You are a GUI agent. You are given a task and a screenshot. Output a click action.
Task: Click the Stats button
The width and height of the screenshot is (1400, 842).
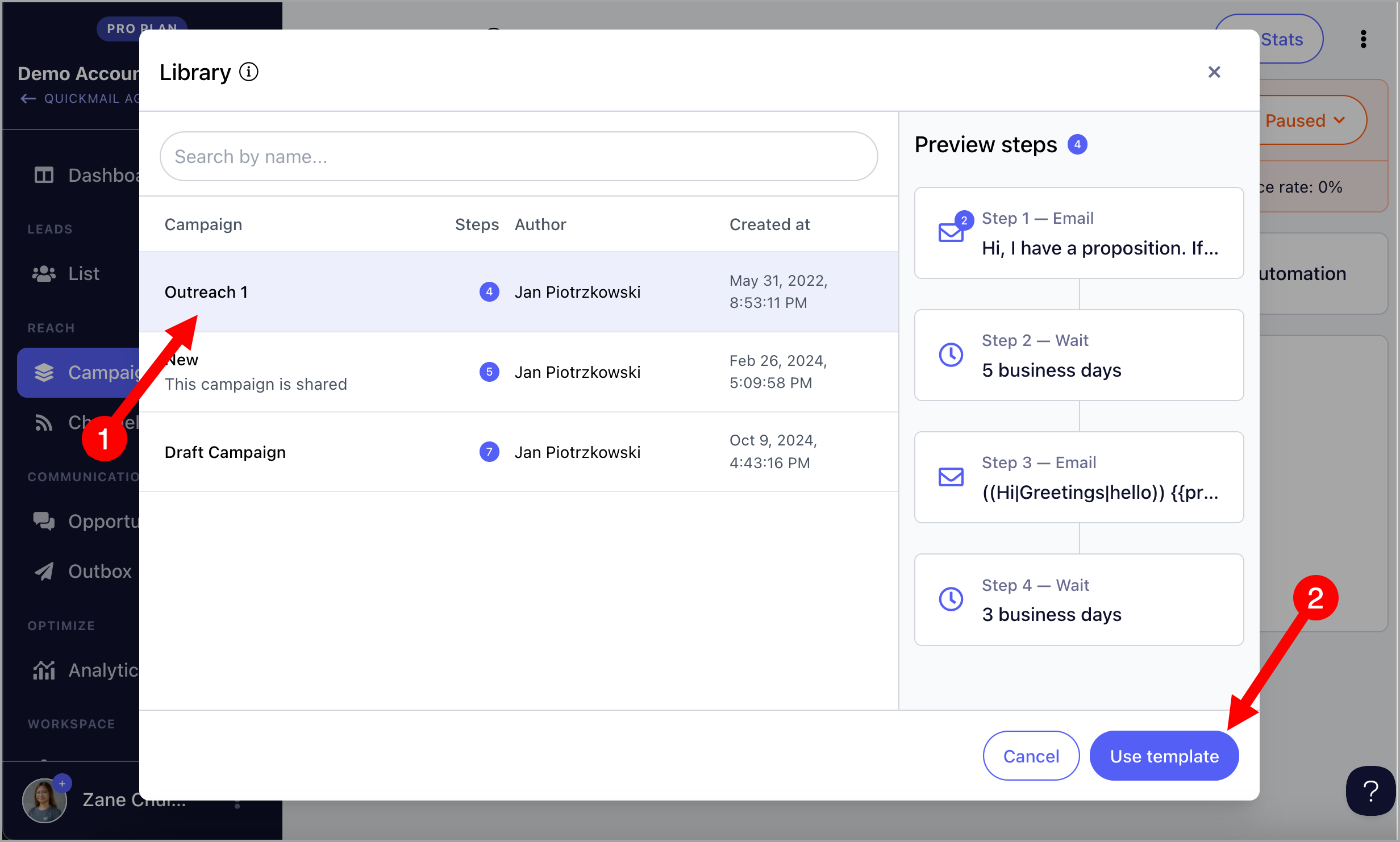tap(1282, 39)
